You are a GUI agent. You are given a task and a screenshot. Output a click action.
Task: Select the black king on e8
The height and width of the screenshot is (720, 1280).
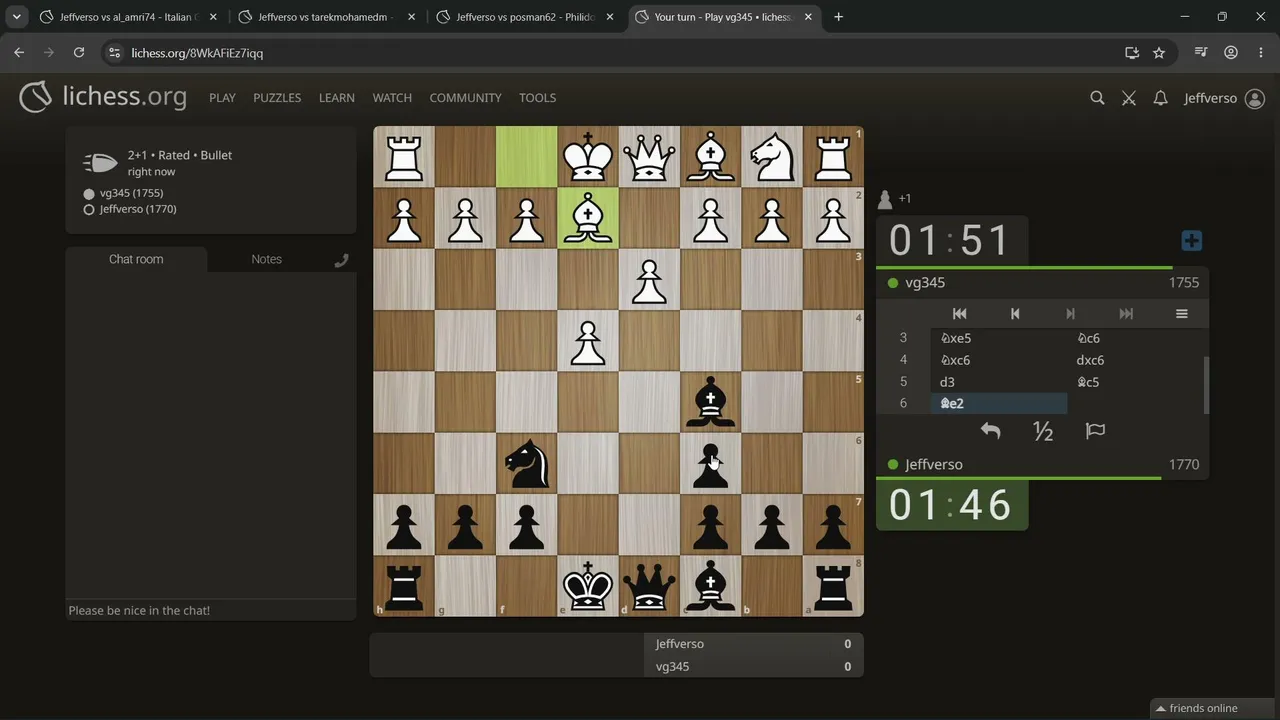pos(588,585)
